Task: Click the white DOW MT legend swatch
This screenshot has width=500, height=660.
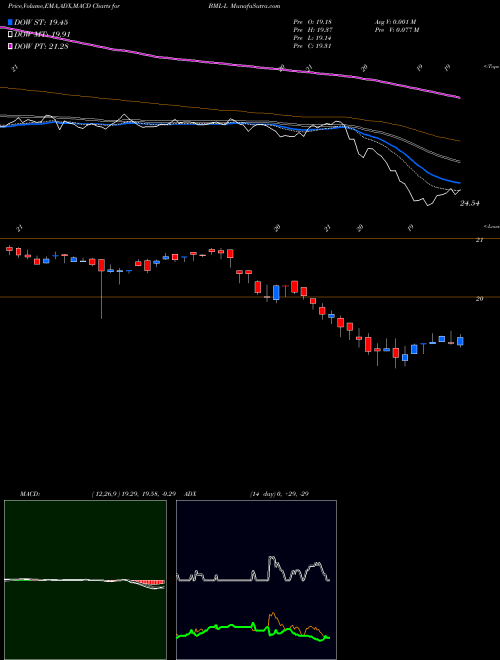Action: (10, 34)
